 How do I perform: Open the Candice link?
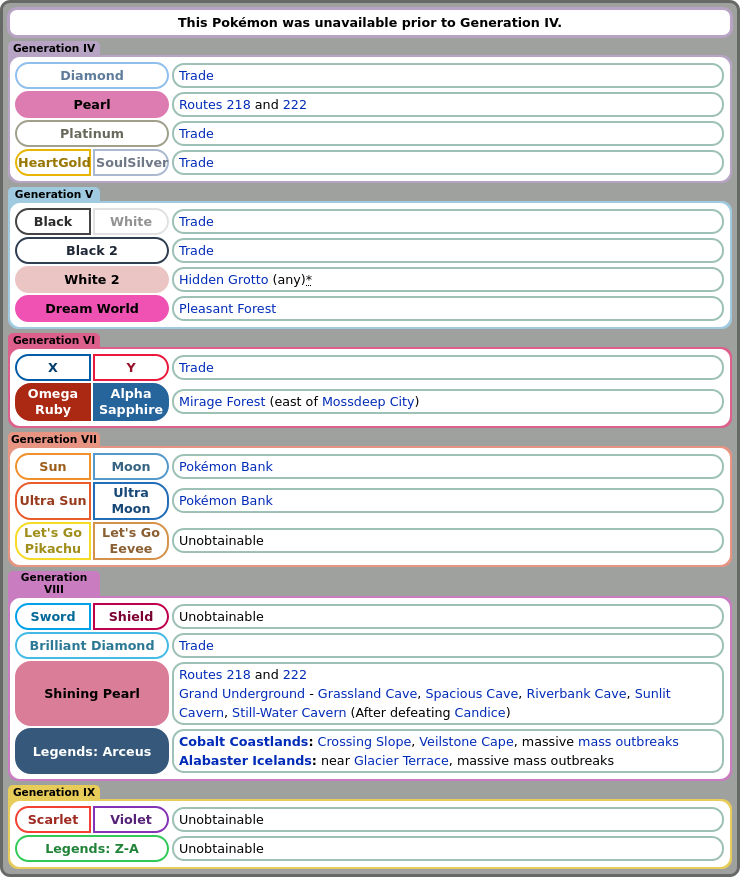(x=480, y=713)
